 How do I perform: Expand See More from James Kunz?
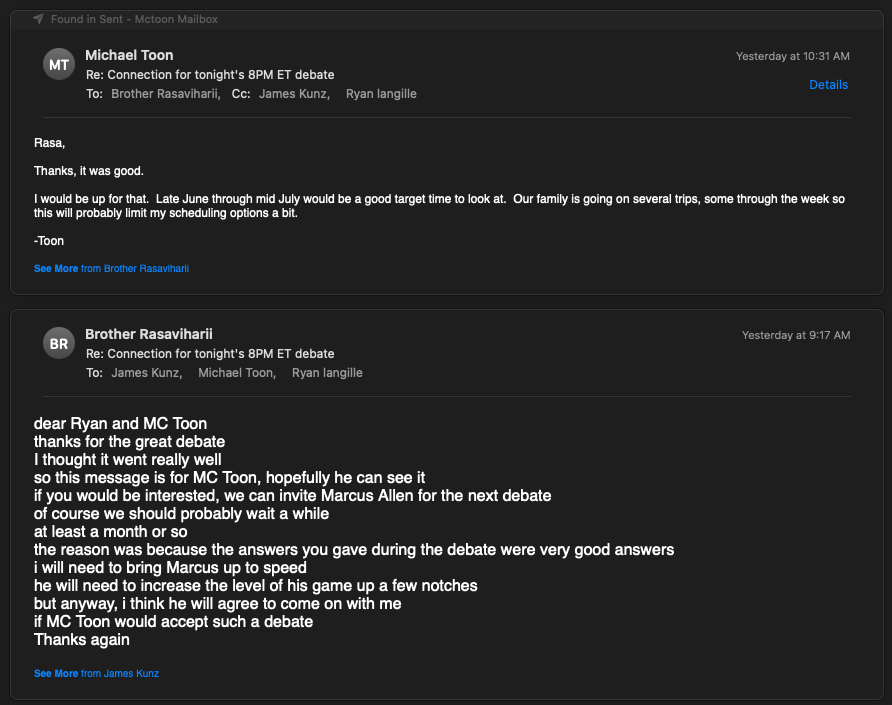tap(96, 674)
